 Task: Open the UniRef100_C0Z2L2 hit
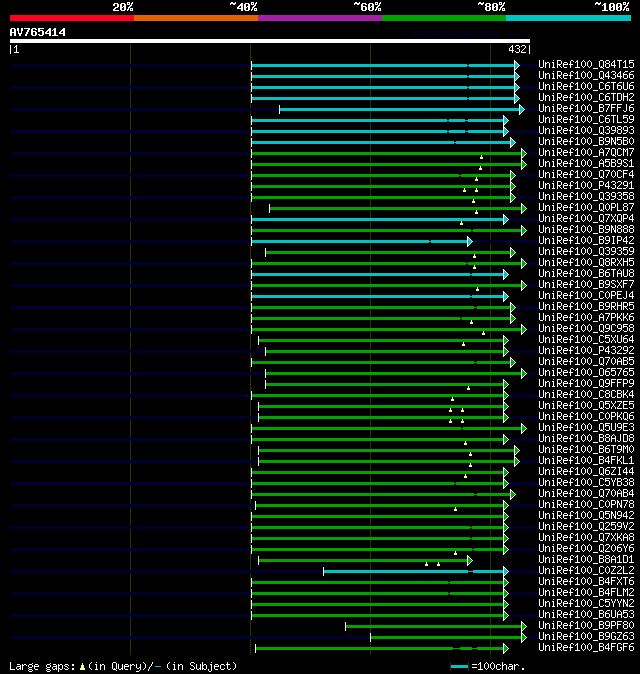[x=586, y=571]
